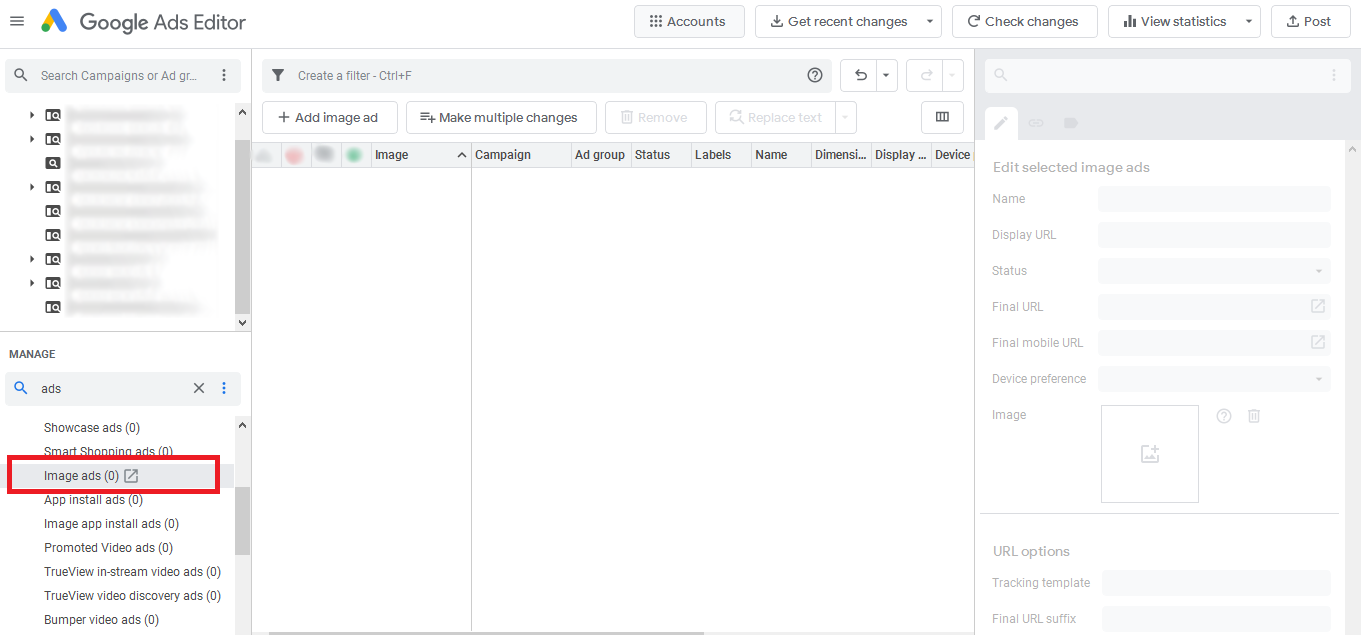Click the campaign tree scroll-down arrow
Image resolution: width=1361 pixels, height=635 pixels.
coord(242,323)
